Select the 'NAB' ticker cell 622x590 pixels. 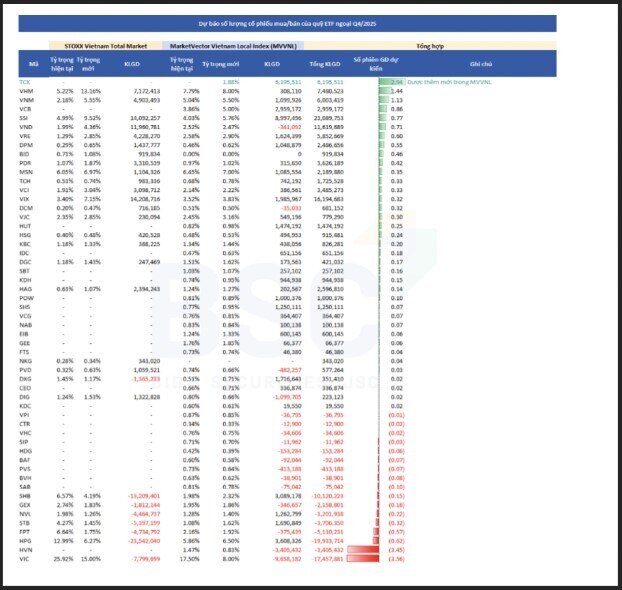(25, 325)
